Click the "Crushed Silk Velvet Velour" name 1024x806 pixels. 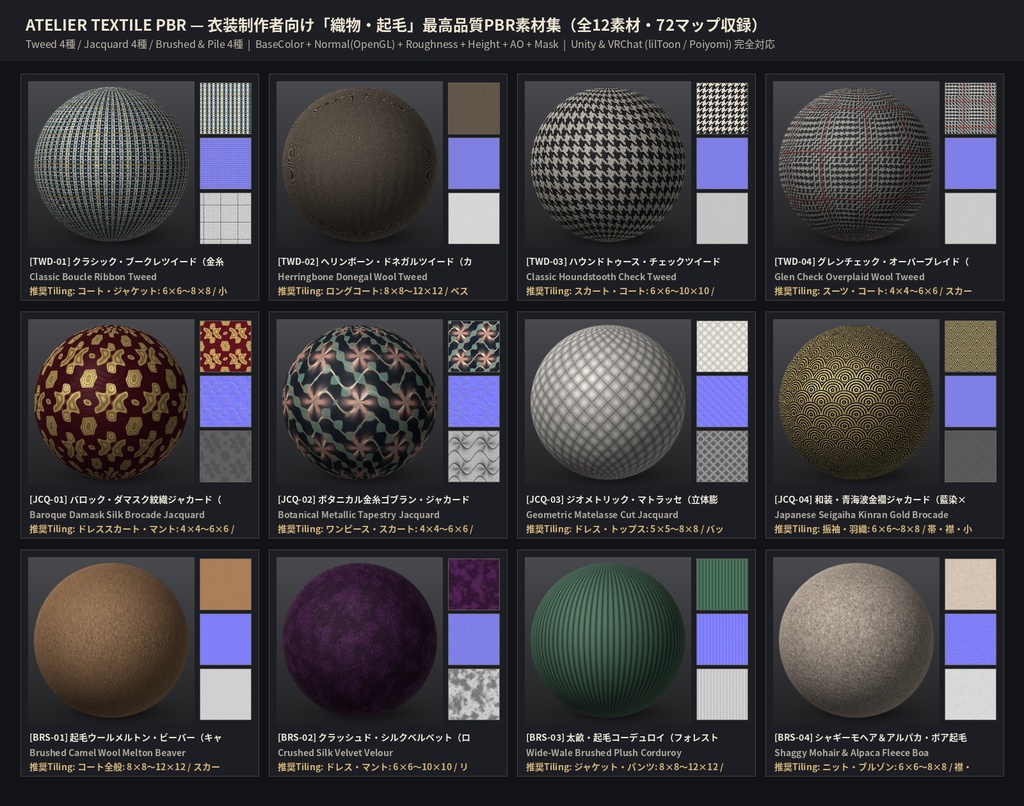335,752
